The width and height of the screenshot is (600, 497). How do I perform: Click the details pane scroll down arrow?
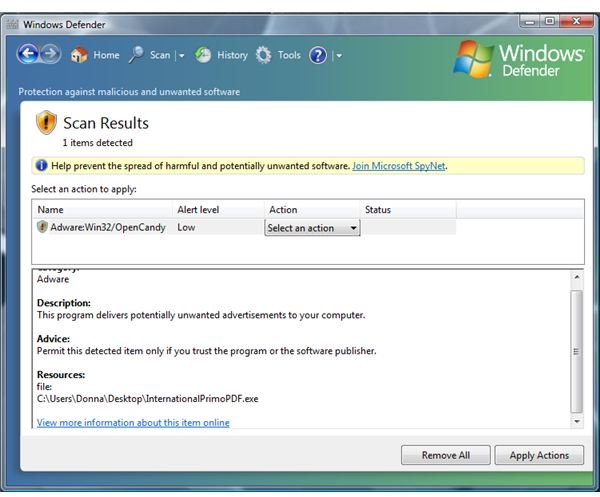point(577,422)
